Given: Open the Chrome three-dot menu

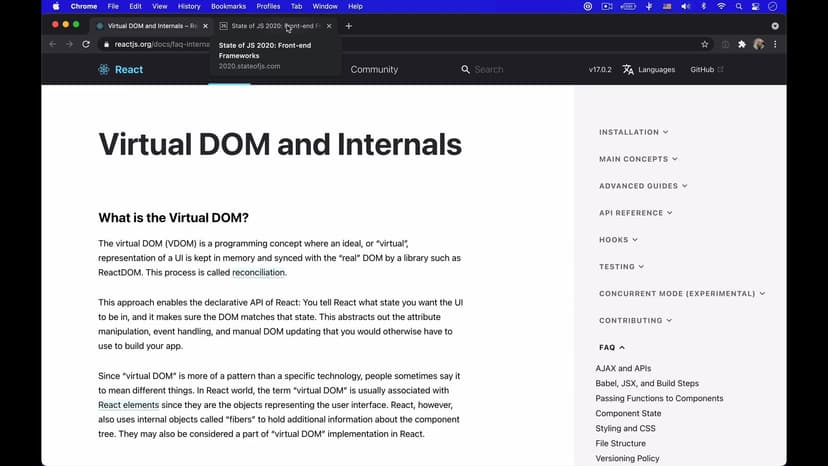Looking at the screenshot, I should (x=775, y=45).
